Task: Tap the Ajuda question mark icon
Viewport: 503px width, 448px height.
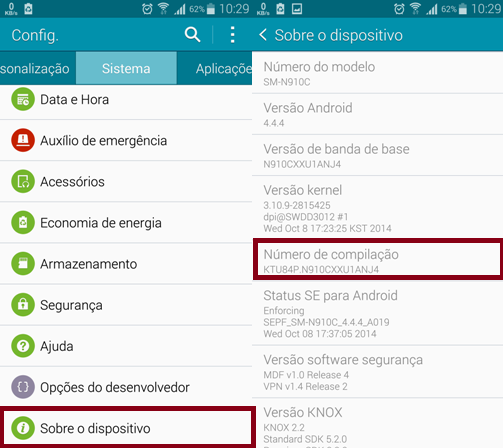Action: click(23, 346)
